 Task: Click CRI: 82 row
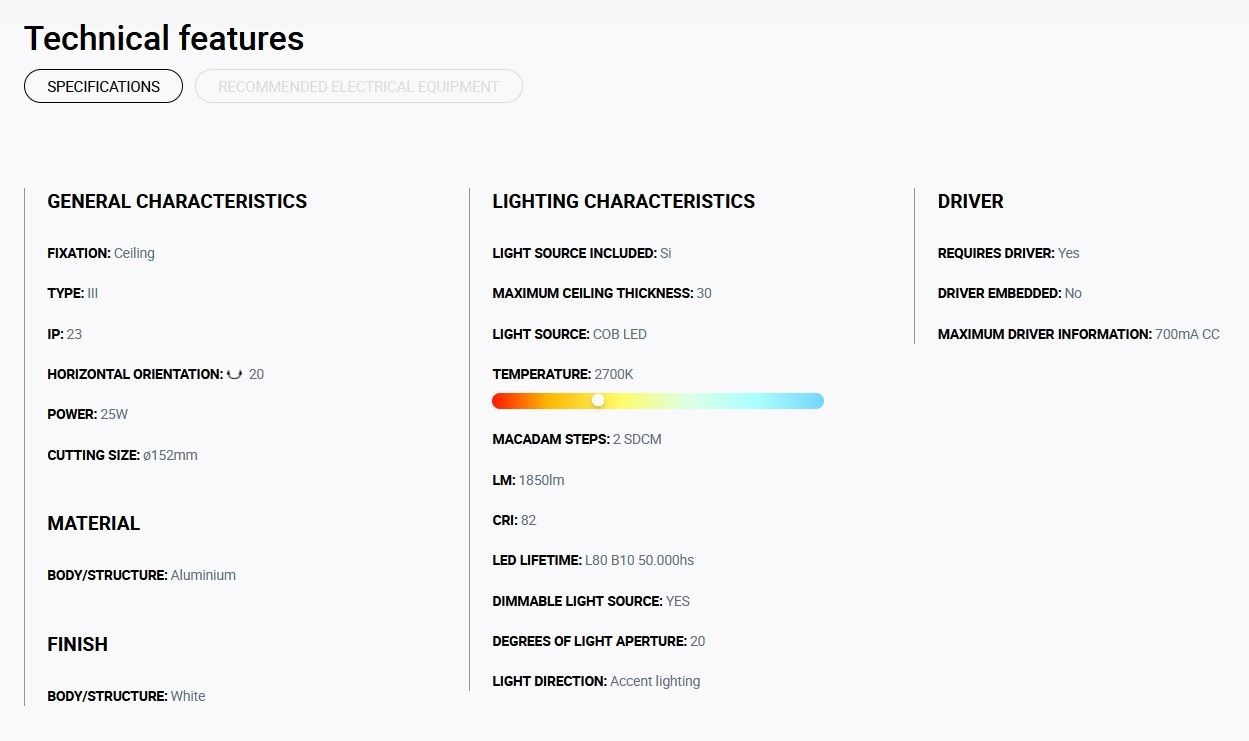click(514, 520)
